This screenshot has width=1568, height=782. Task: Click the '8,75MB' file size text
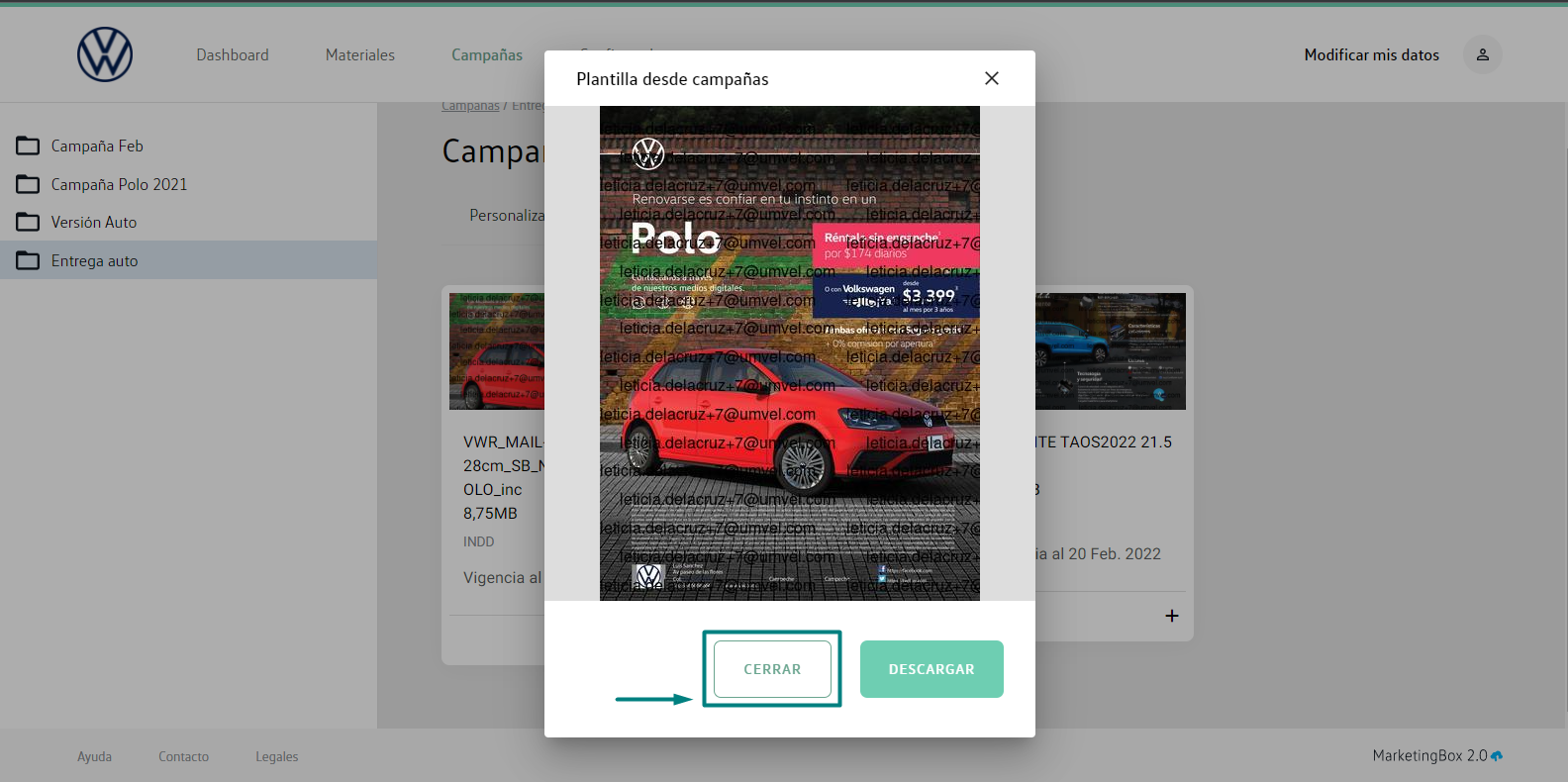490,514
